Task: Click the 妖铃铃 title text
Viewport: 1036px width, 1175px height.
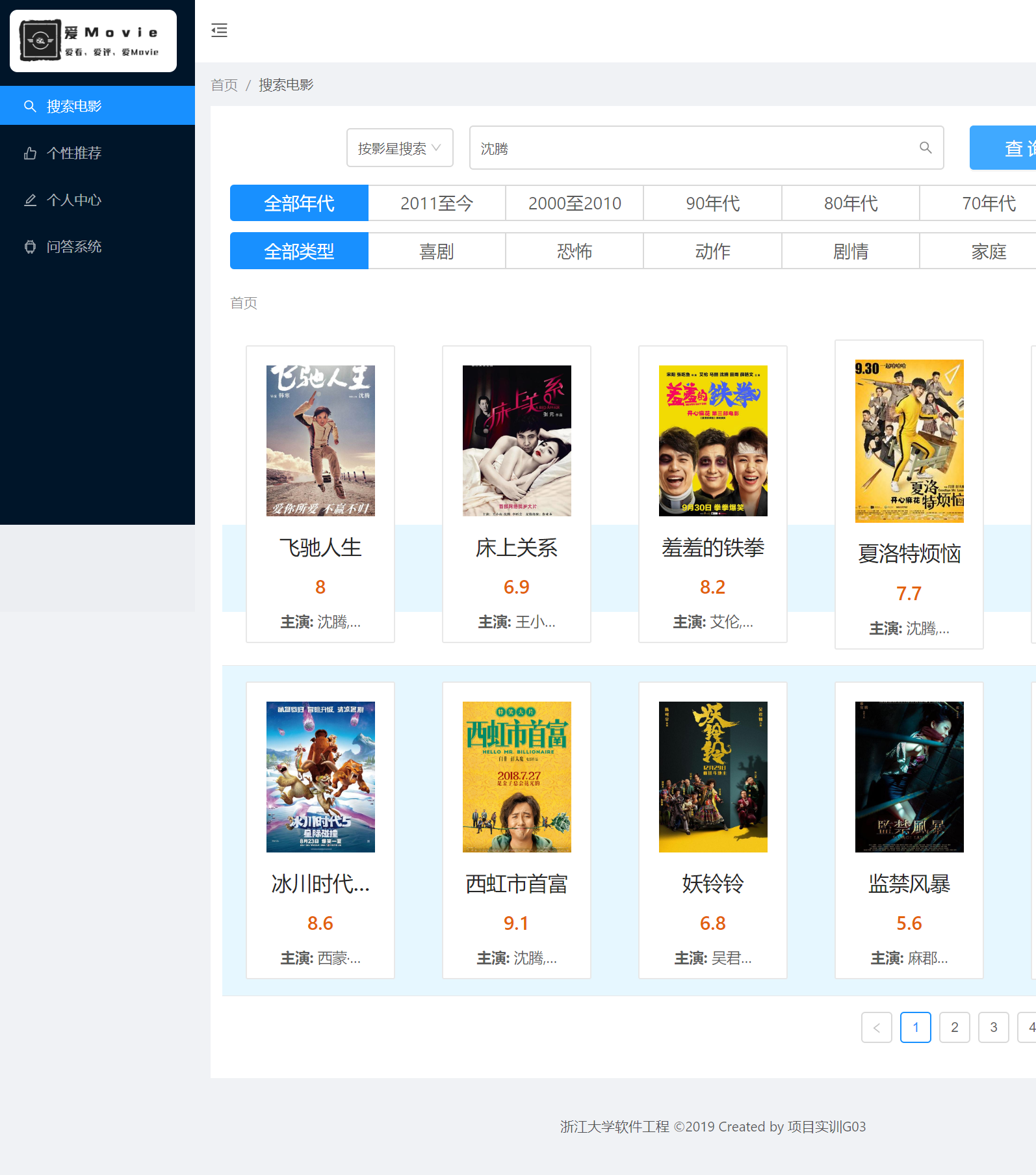Action: [x=713, y=884]
